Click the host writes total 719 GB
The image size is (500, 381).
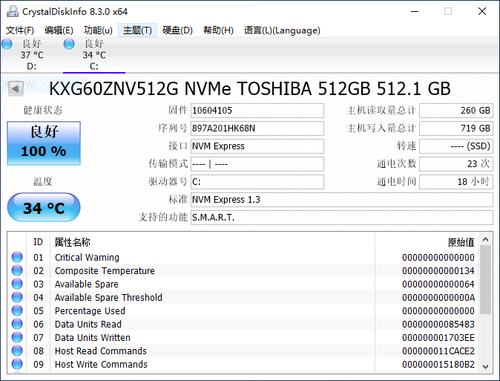coord(456,128)
